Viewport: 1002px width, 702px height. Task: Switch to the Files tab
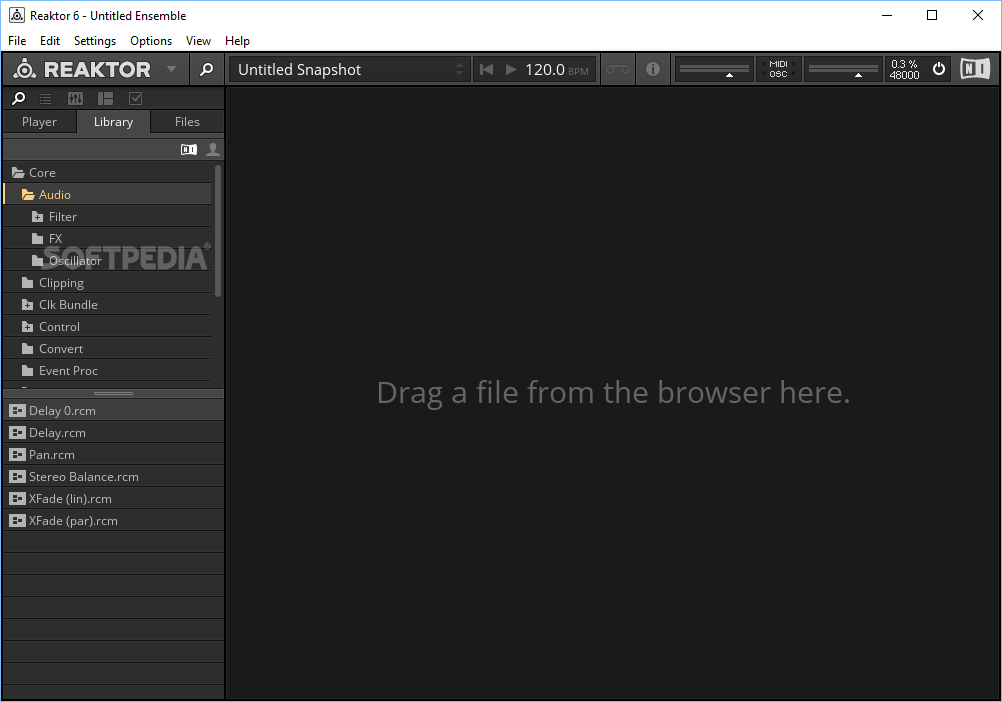coord(187,121)
